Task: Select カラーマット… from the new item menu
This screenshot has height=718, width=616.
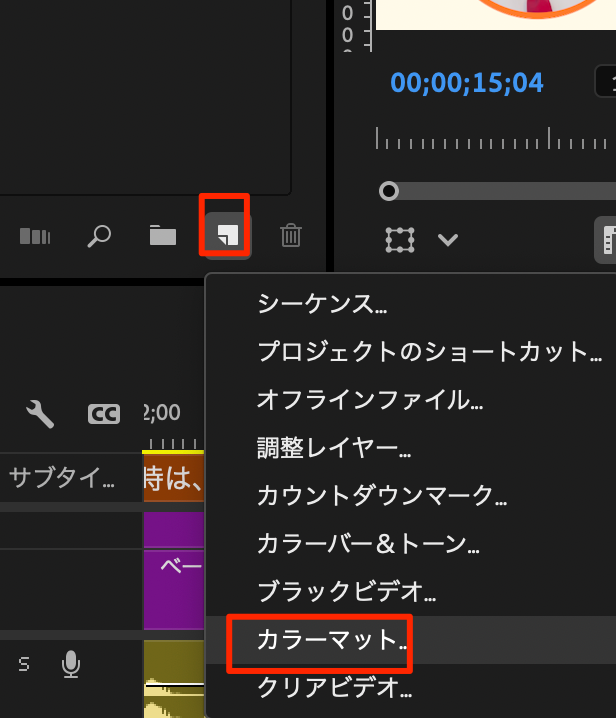Action: [320, 640]
